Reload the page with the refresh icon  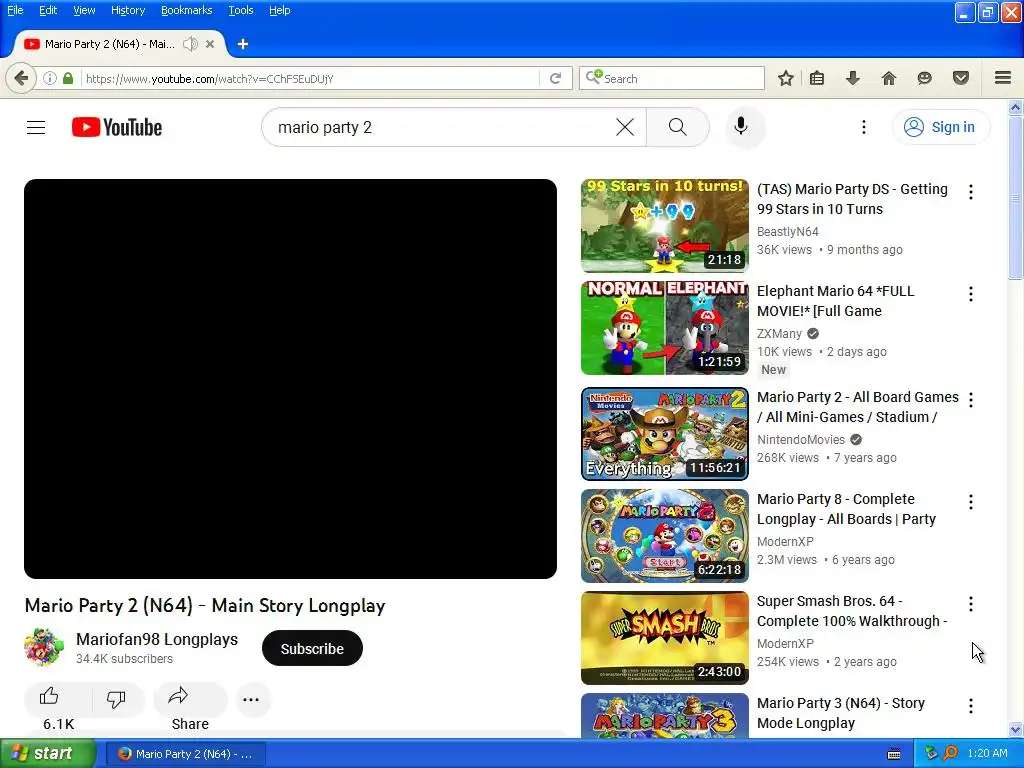coord(556,78)
